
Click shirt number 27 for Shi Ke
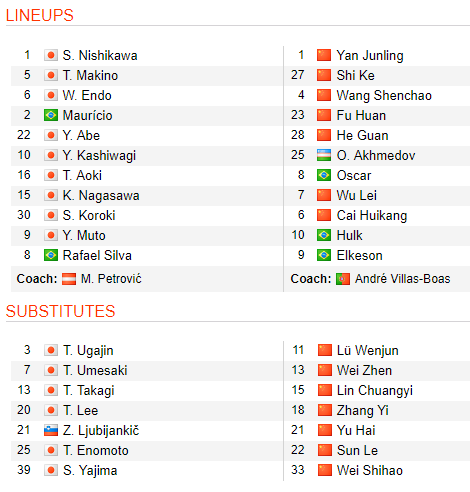297,75
